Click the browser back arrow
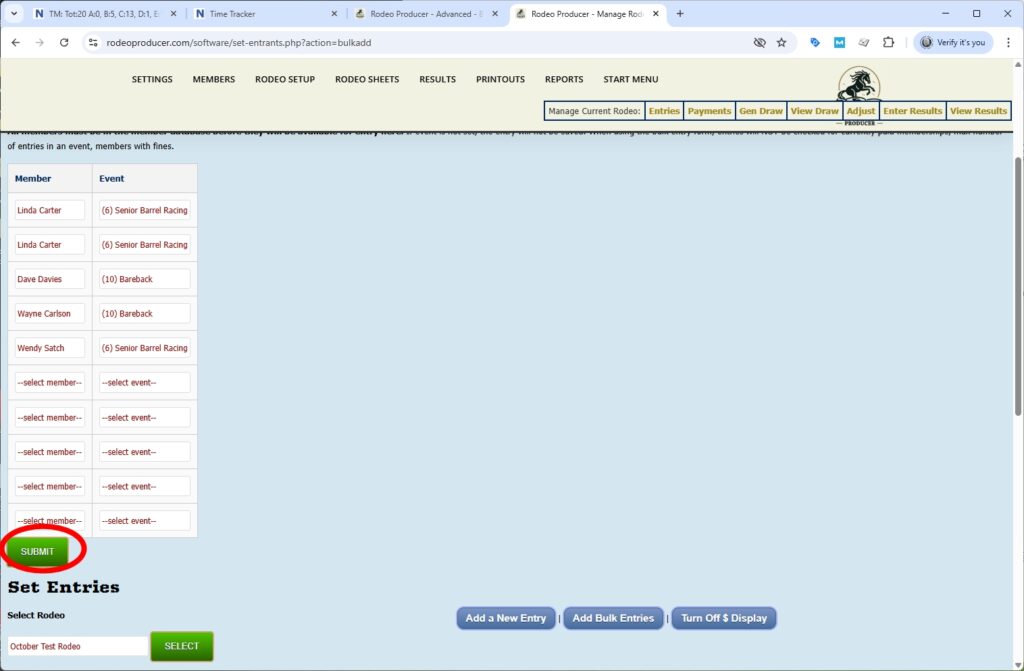Image resolution: width=1024 pixels, height=671 pixels. point(16,42)
